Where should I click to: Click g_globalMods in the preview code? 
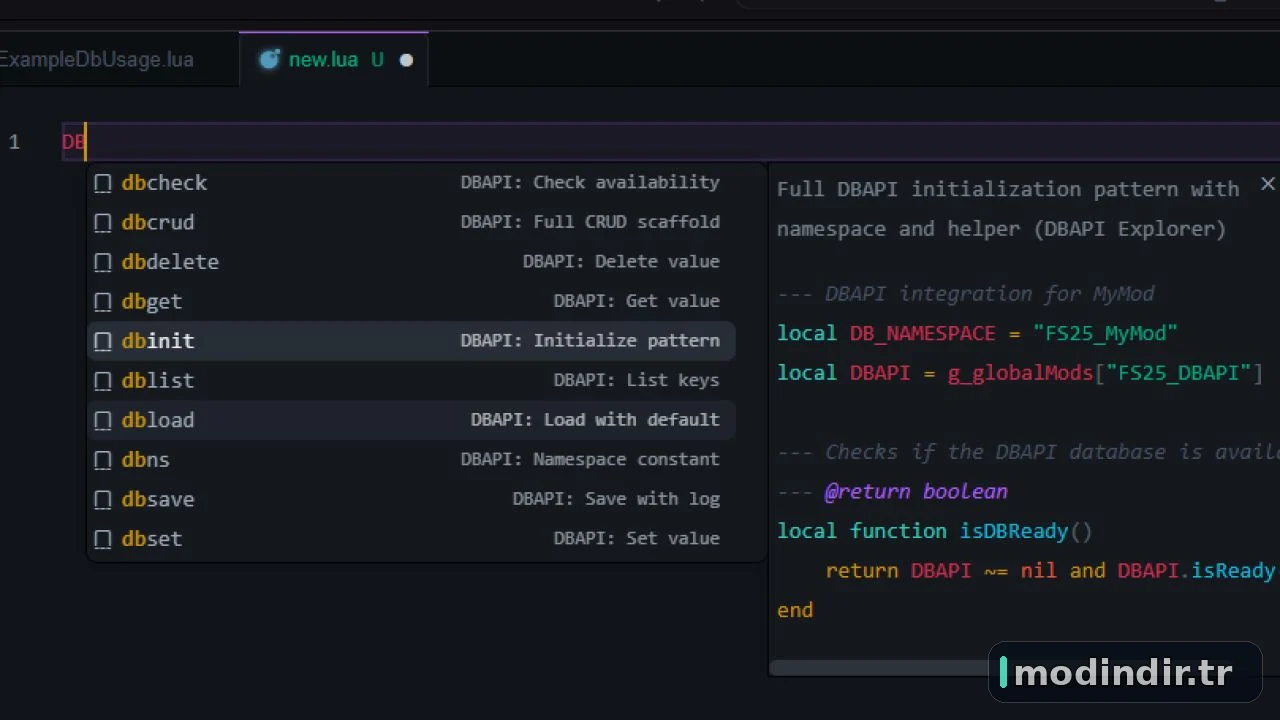click(1021, 373)
